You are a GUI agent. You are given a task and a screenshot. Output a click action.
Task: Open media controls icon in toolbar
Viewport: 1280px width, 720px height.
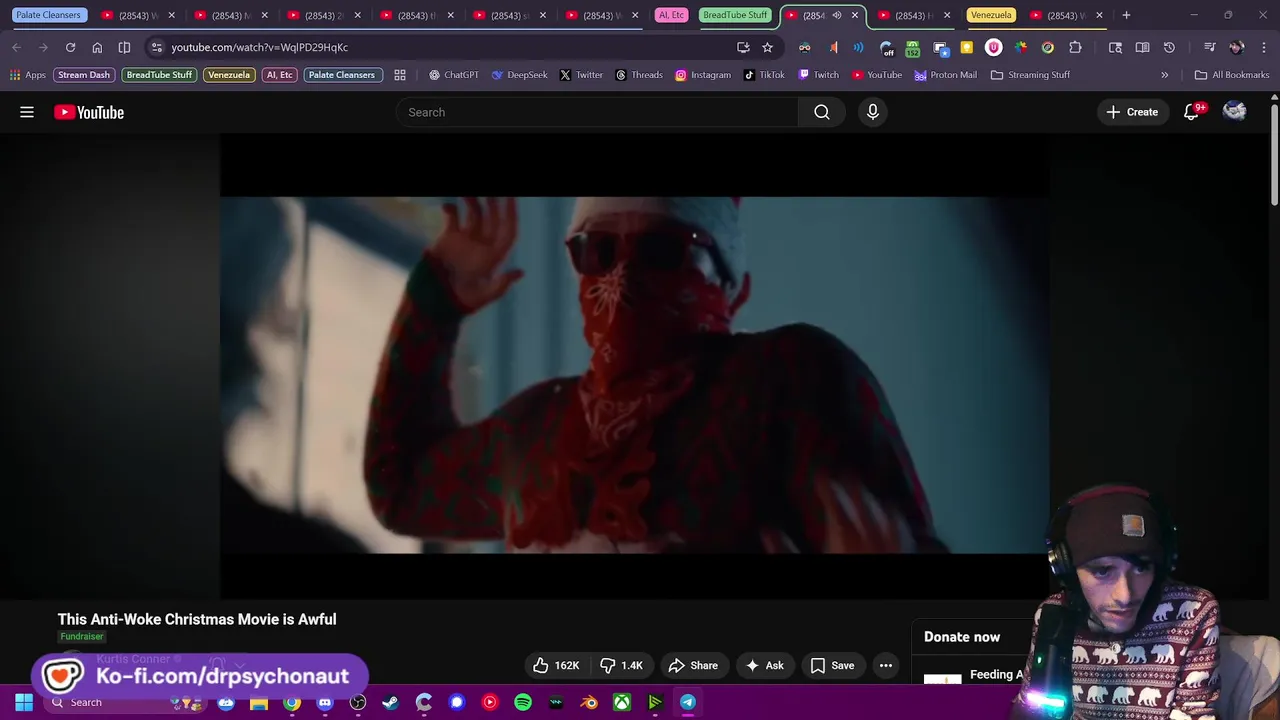pos(1209,47)
